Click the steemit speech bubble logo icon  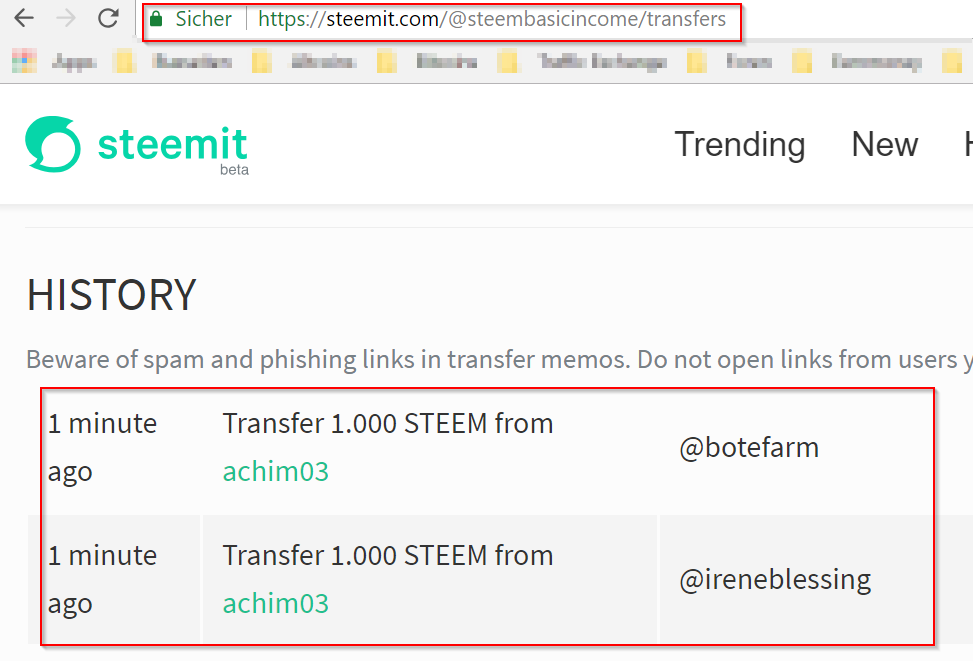(53, 144)
